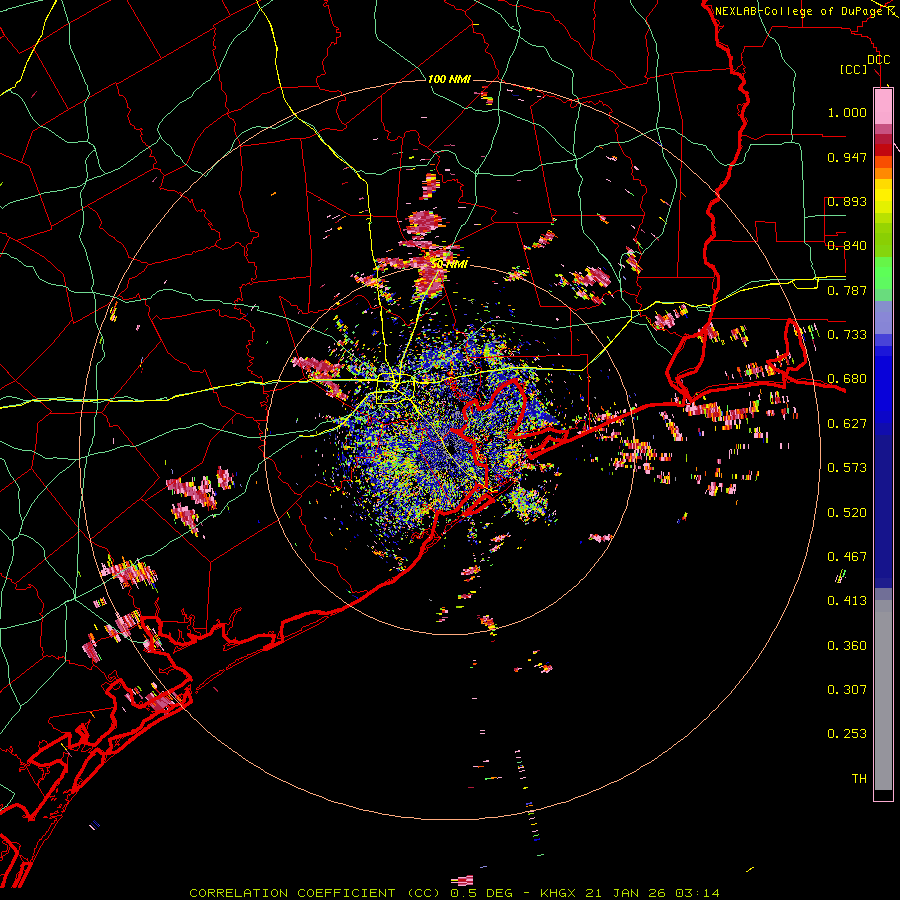This screenshot has height=900, width=900.
Task: Select the 0.413 legend value
Action: pyautogui.click(x=847, y=601)
